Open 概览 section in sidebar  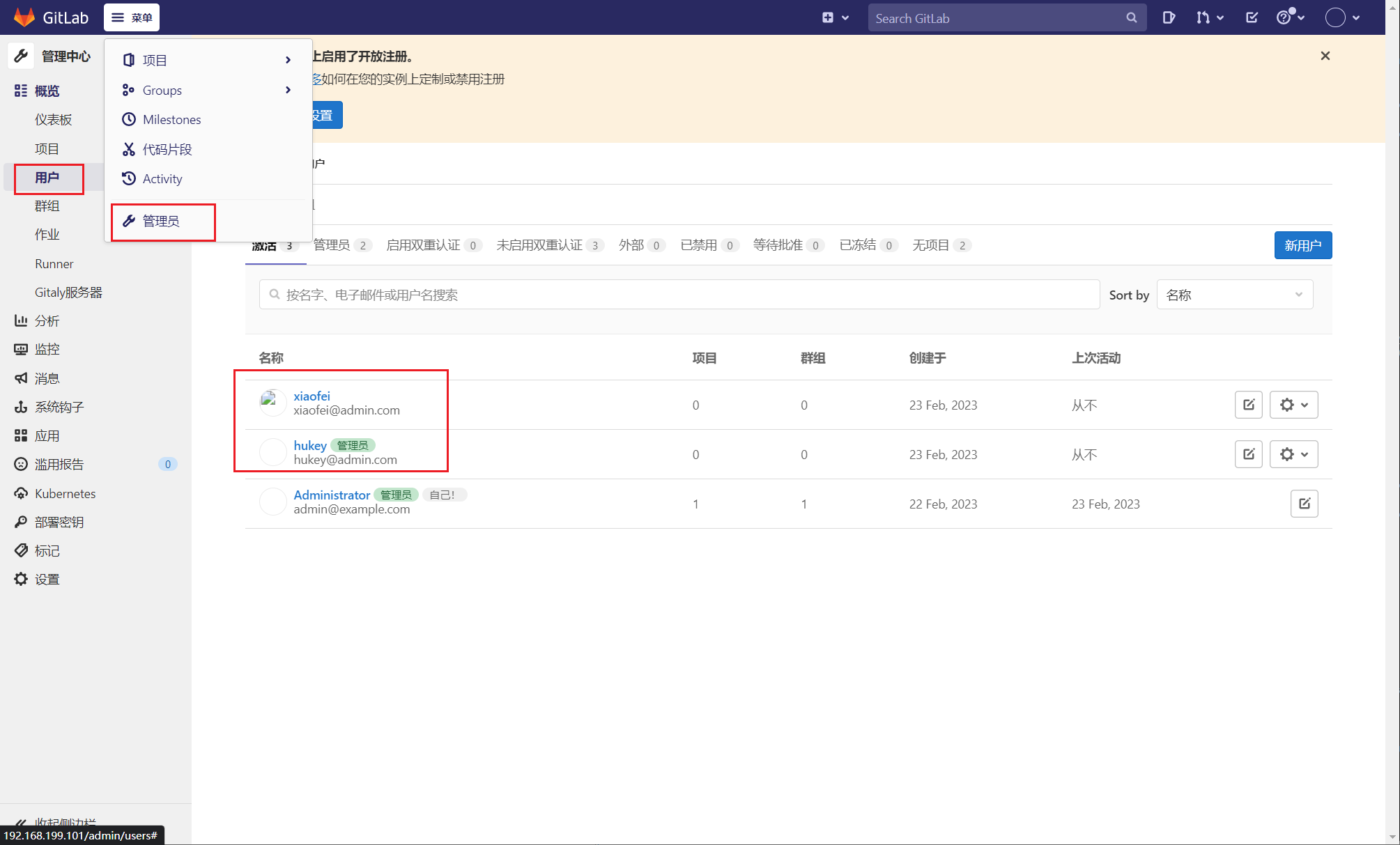pyautogui.click(x=47, y=91)
